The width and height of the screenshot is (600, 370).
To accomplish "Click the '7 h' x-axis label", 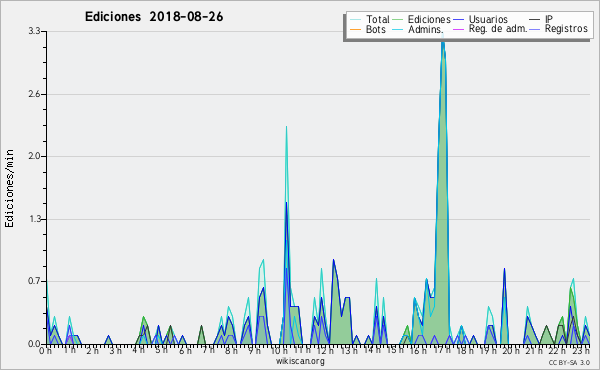I will pyautogui.click(x=208, y=350).
